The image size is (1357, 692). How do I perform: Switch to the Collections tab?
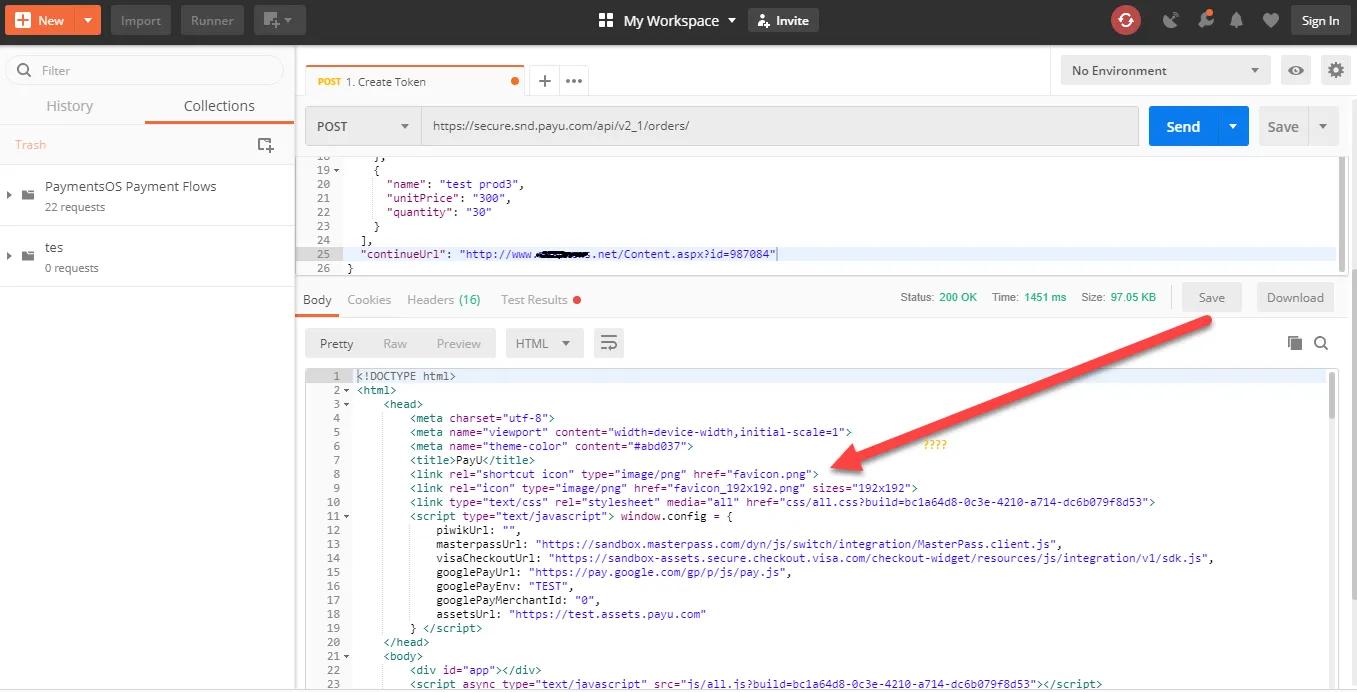219,106
